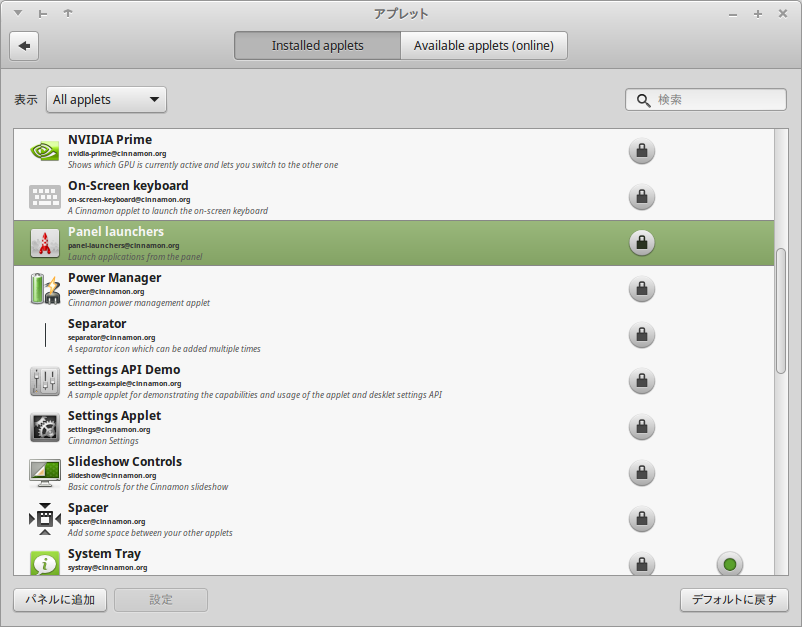Click the lock icon on On-Screen keyboard row
This screenshot has width=802, height=627.
642,197
